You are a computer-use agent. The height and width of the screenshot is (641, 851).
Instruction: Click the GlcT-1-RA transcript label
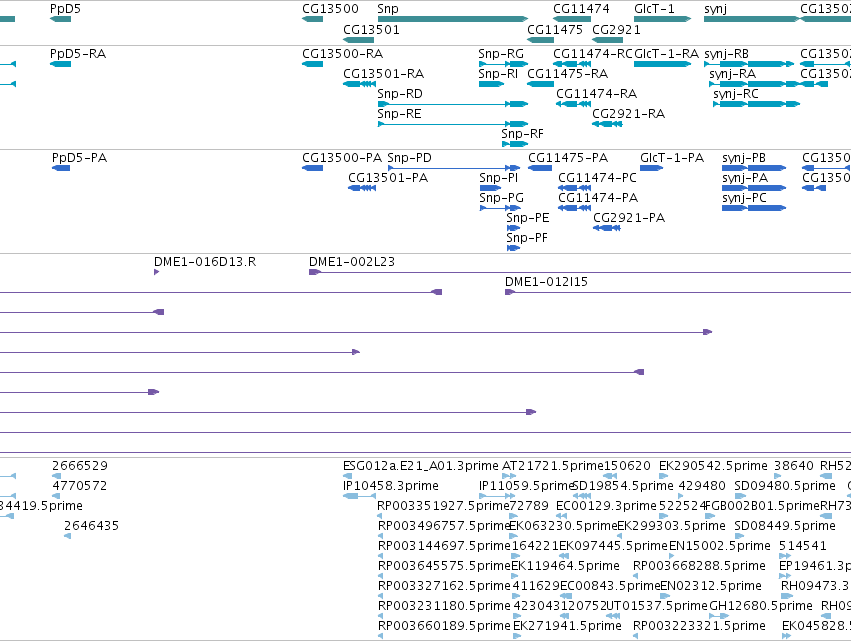(x=666, y=54)
